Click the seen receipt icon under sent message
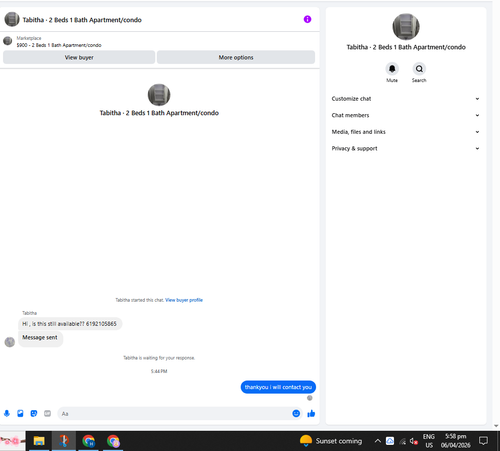The height and width of the screenshot is (451, 500). tap(310, 398)
